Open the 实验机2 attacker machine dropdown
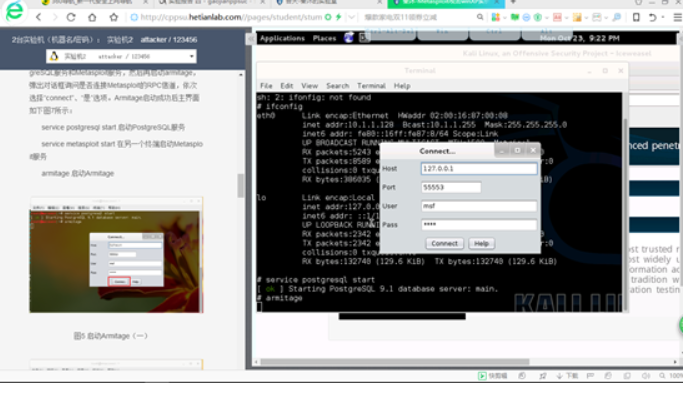The height and width of the screenshot is (396, 683). pyautogui.click(x=121, y=56)
